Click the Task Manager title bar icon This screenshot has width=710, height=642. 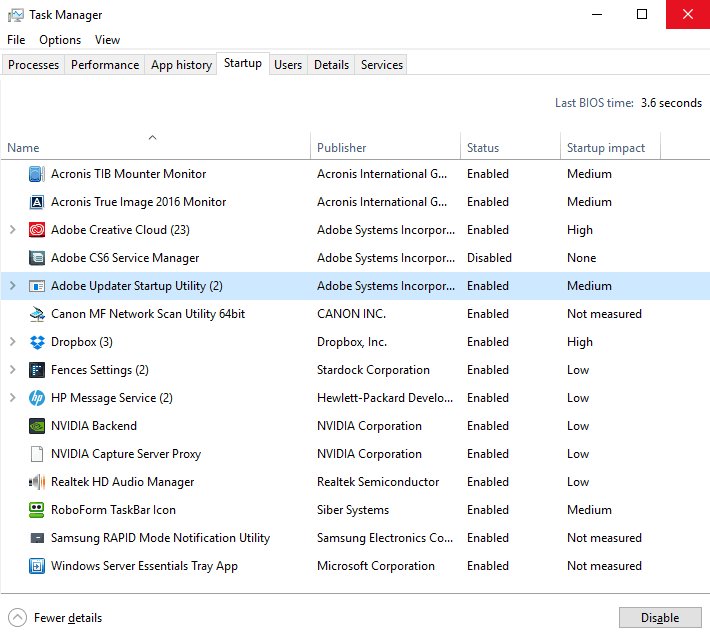(15, 15)
